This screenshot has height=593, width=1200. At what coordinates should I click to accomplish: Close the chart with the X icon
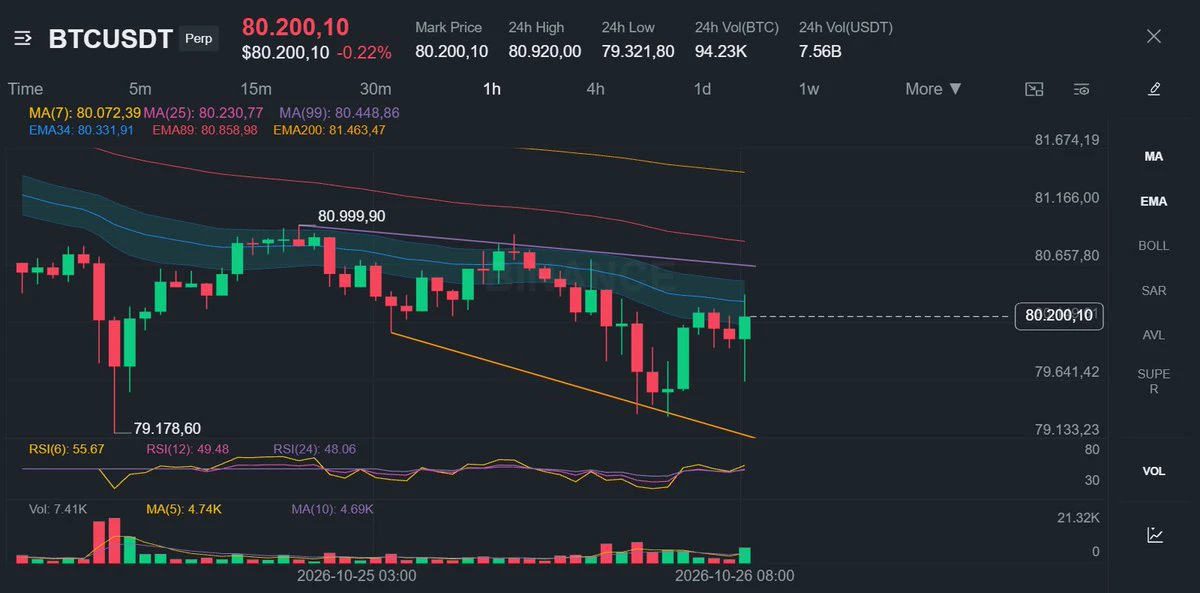point(1154,37)
